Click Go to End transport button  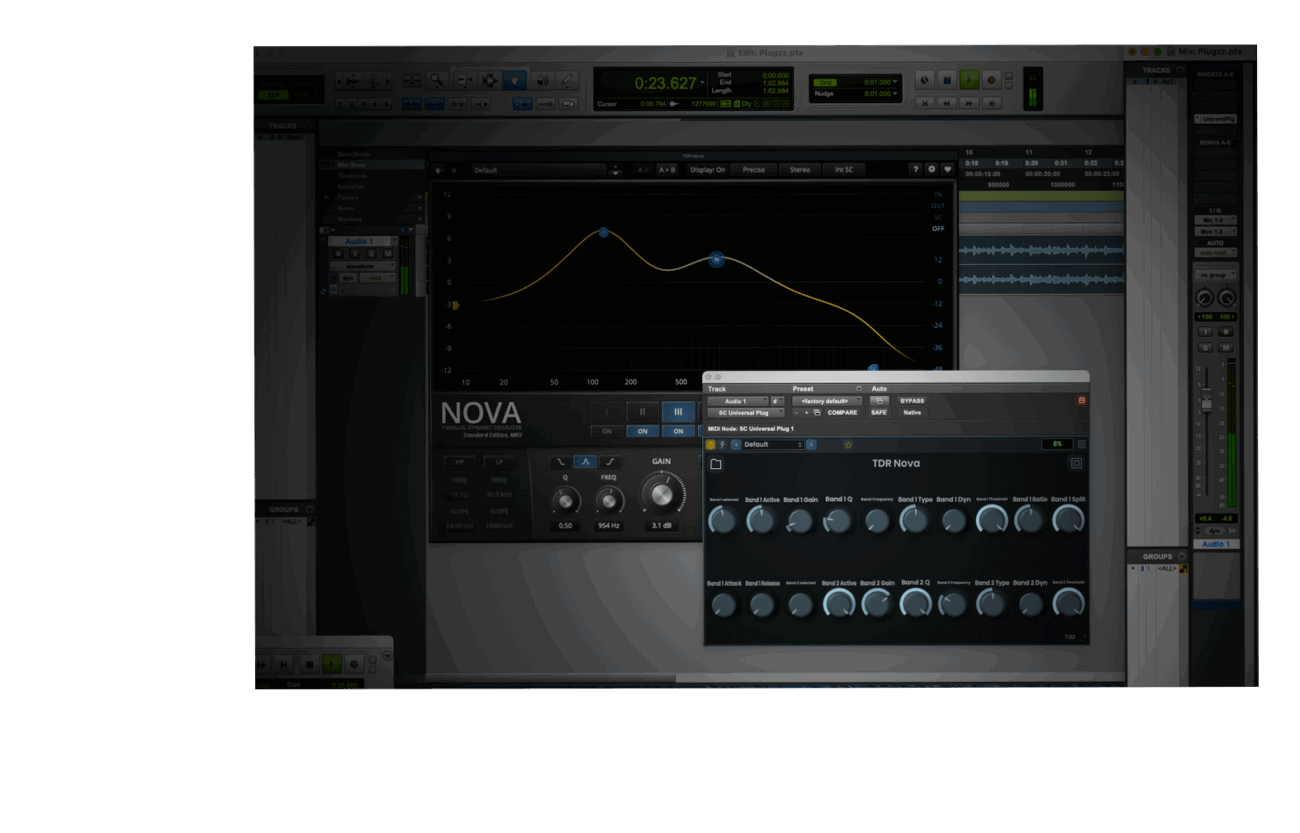[991, 103]
